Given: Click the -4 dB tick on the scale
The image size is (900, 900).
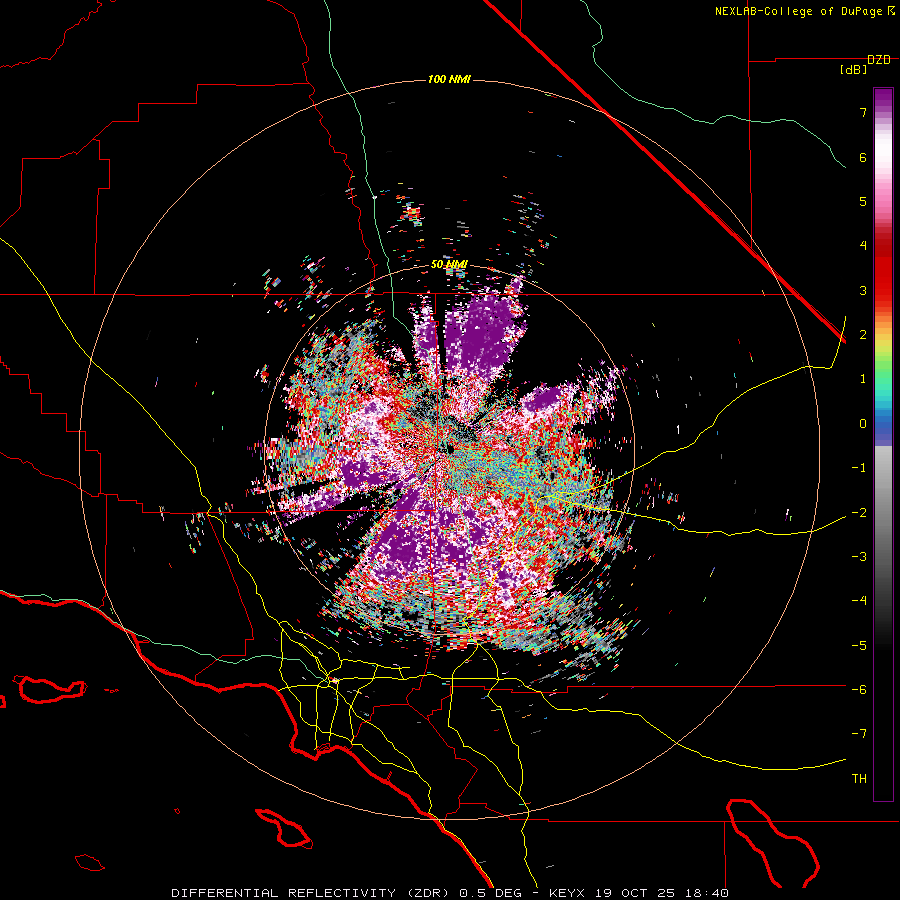Looking at the screenshot, I should 859,601.
